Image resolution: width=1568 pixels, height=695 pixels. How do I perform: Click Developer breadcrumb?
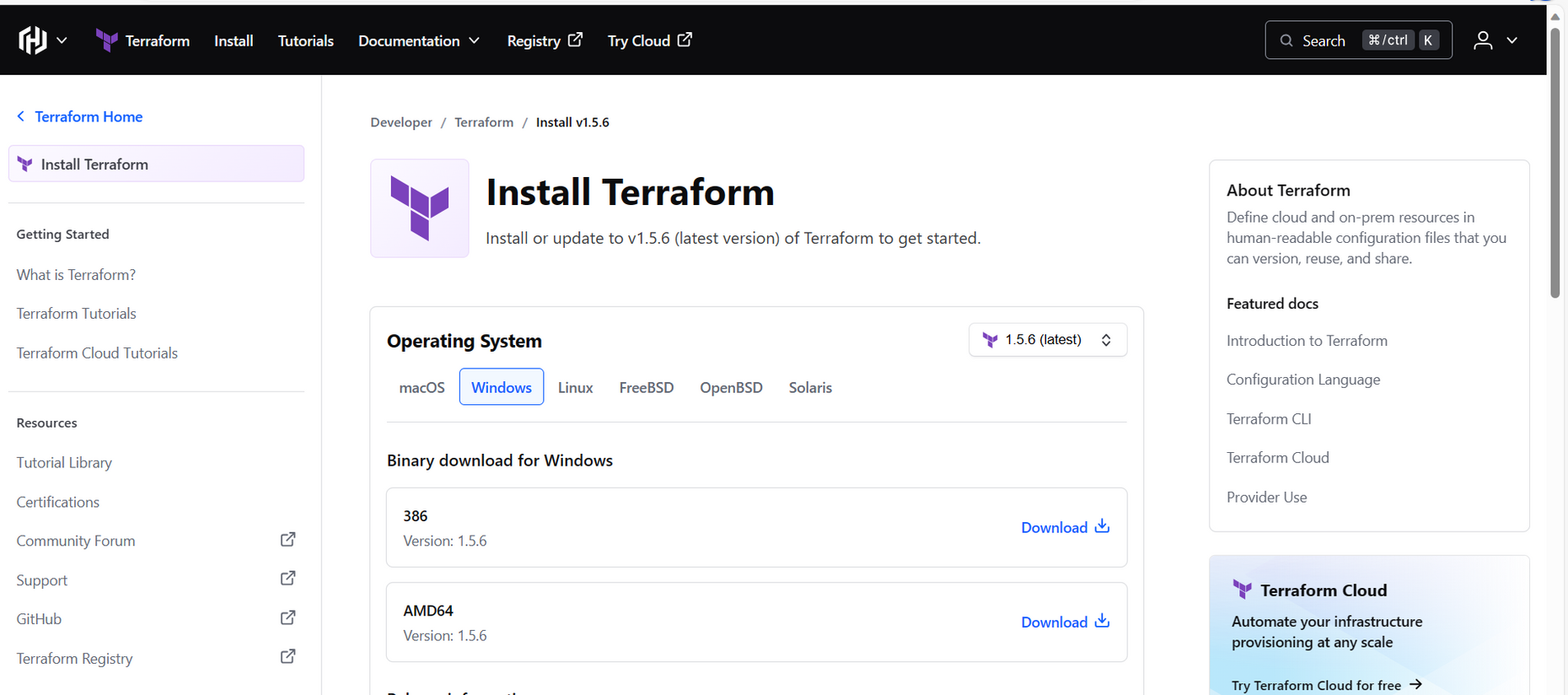401,122
